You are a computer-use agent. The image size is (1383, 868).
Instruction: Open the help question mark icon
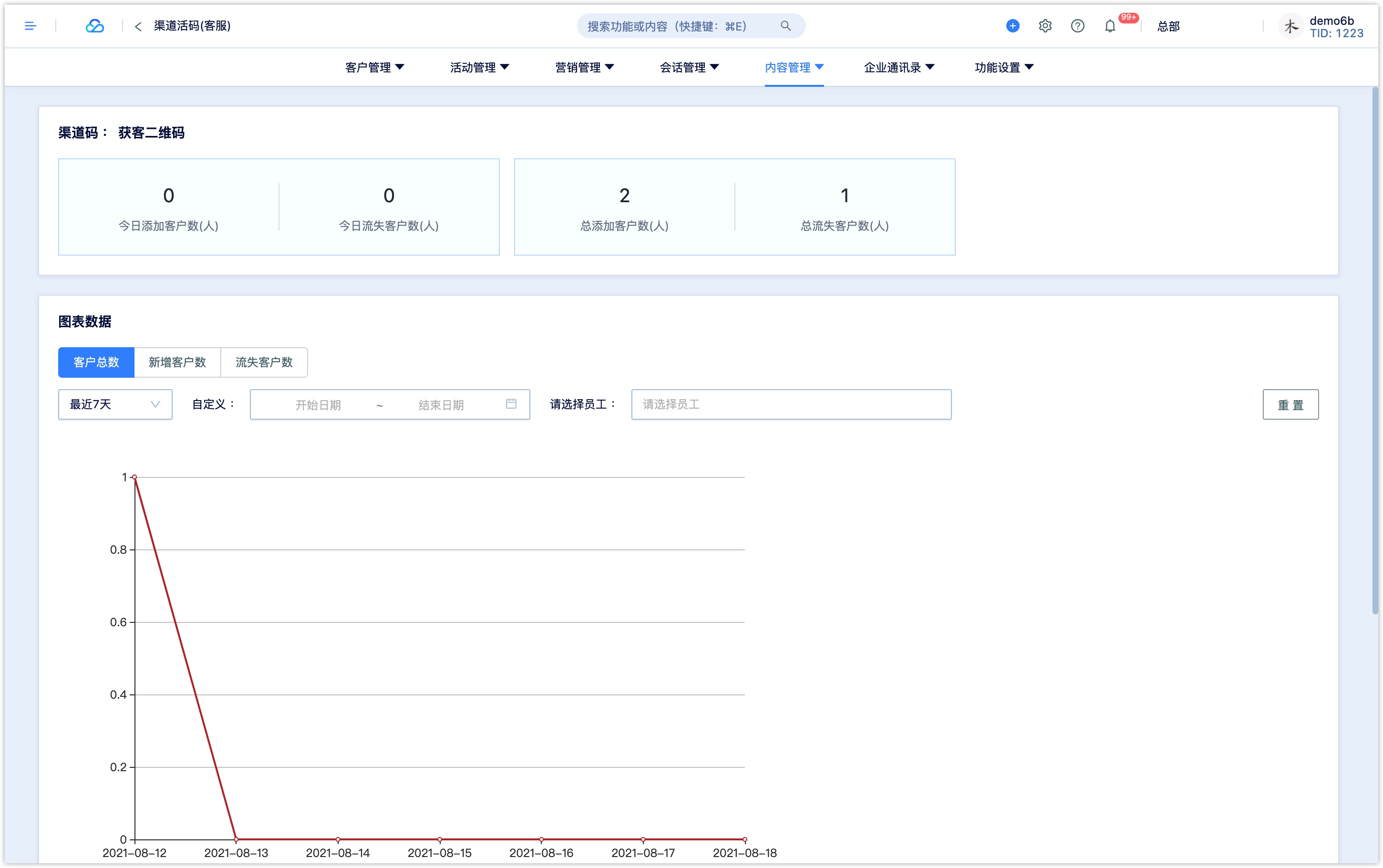[x=1078, y=26]
